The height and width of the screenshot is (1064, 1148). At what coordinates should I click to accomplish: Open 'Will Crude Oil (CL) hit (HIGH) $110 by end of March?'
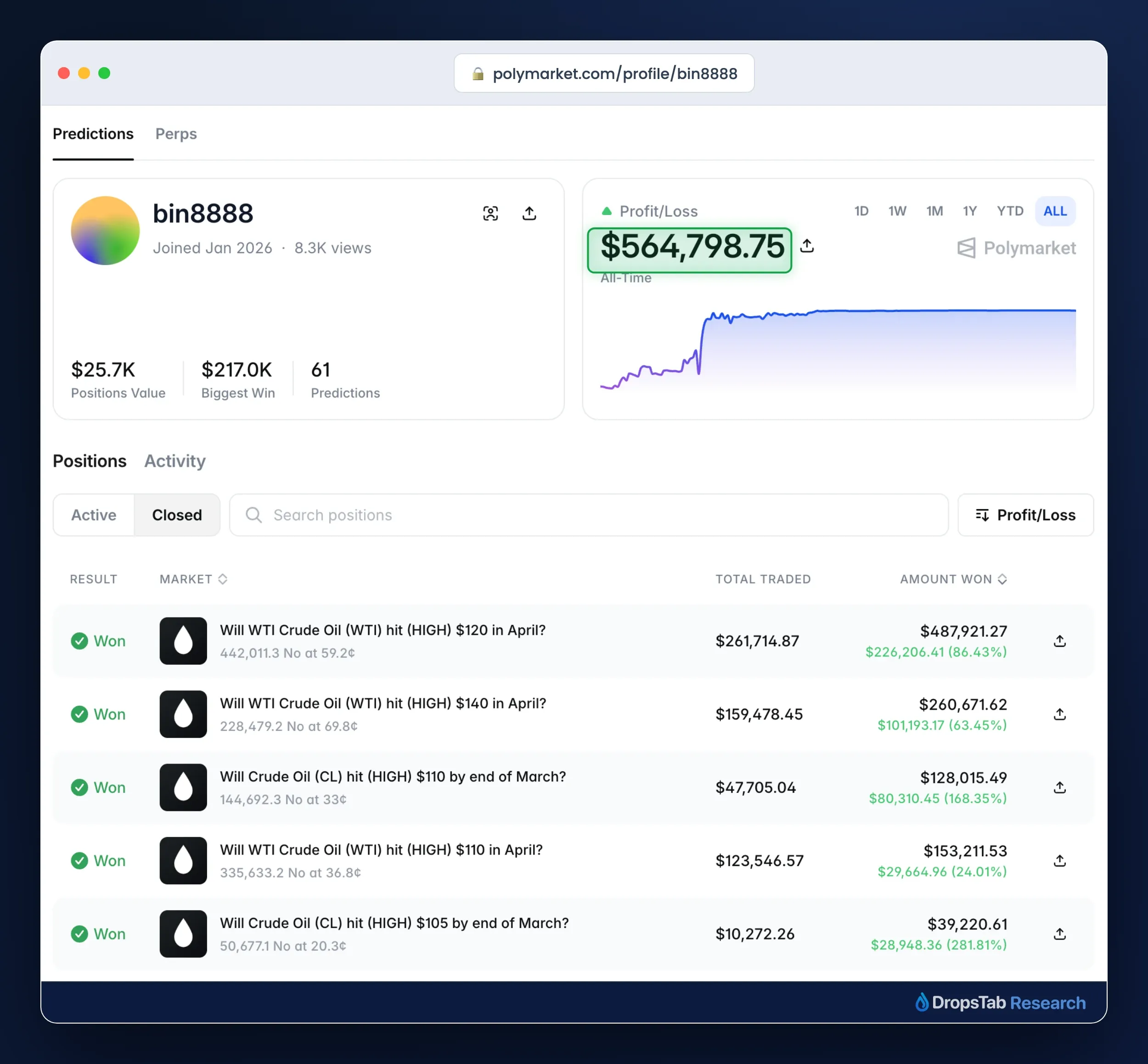(x=393, y=776)
